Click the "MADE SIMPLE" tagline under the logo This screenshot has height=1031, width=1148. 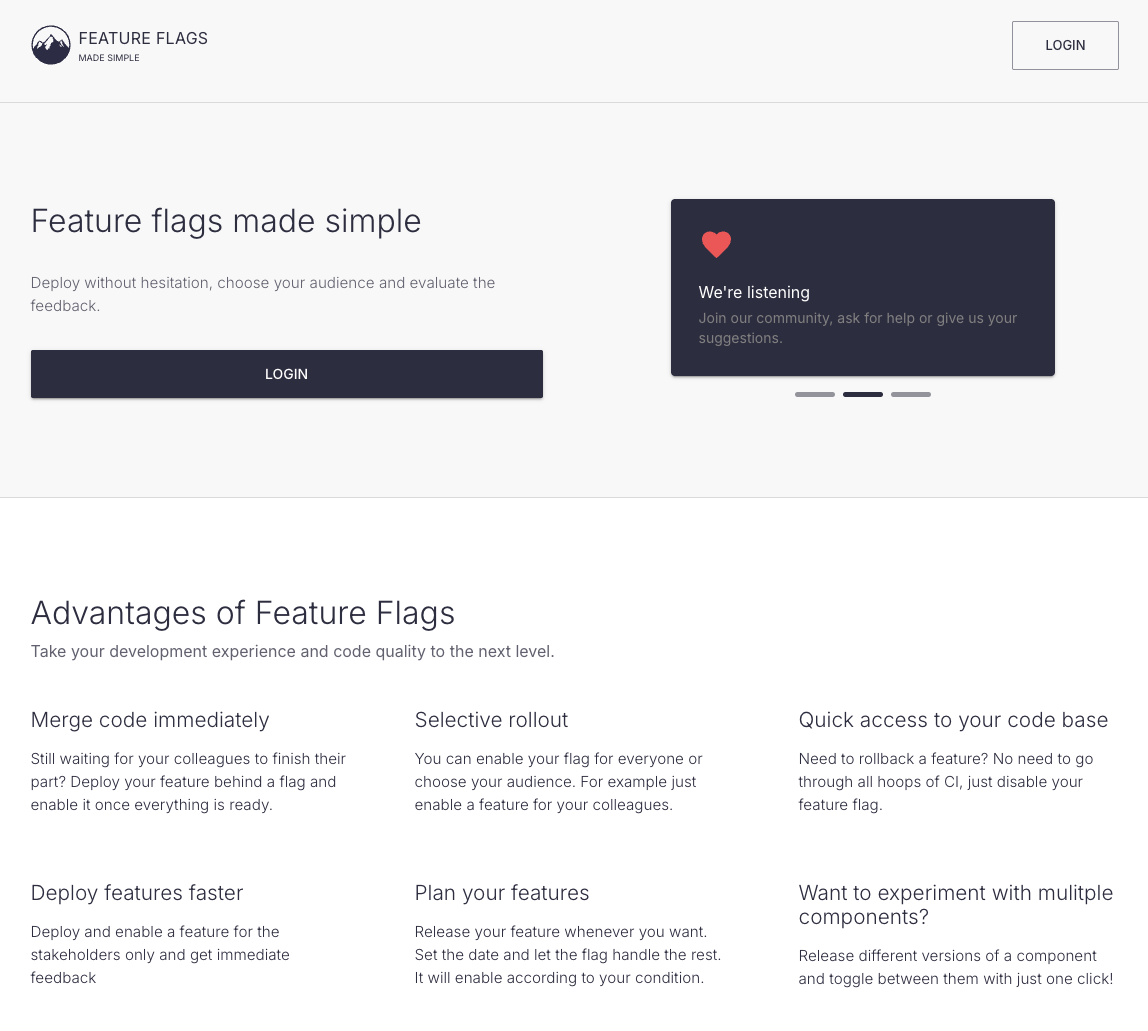[109, 58]
